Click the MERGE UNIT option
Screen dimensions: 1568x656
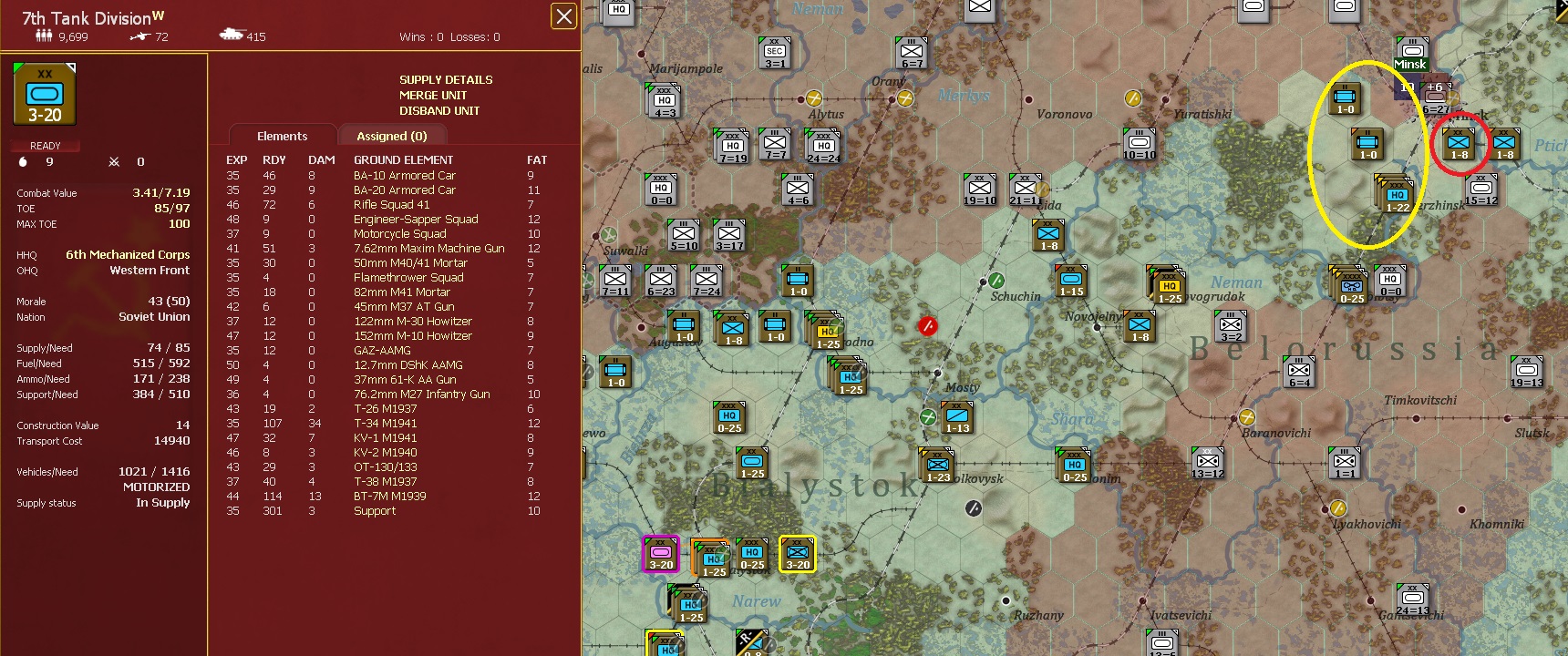click(433, 96)
